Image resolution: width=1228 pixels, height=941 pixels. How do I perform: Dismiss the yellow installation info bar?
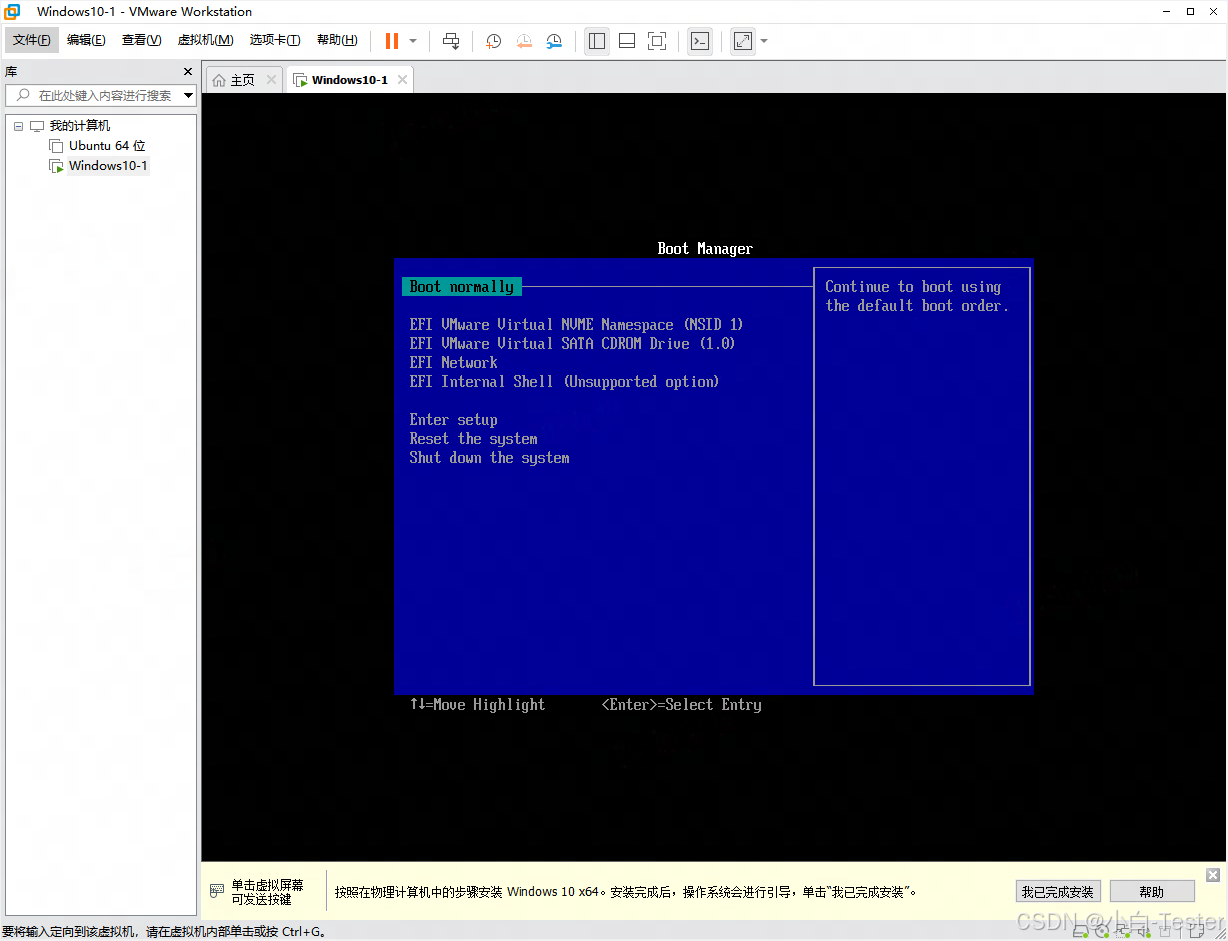click(1213, 875)
